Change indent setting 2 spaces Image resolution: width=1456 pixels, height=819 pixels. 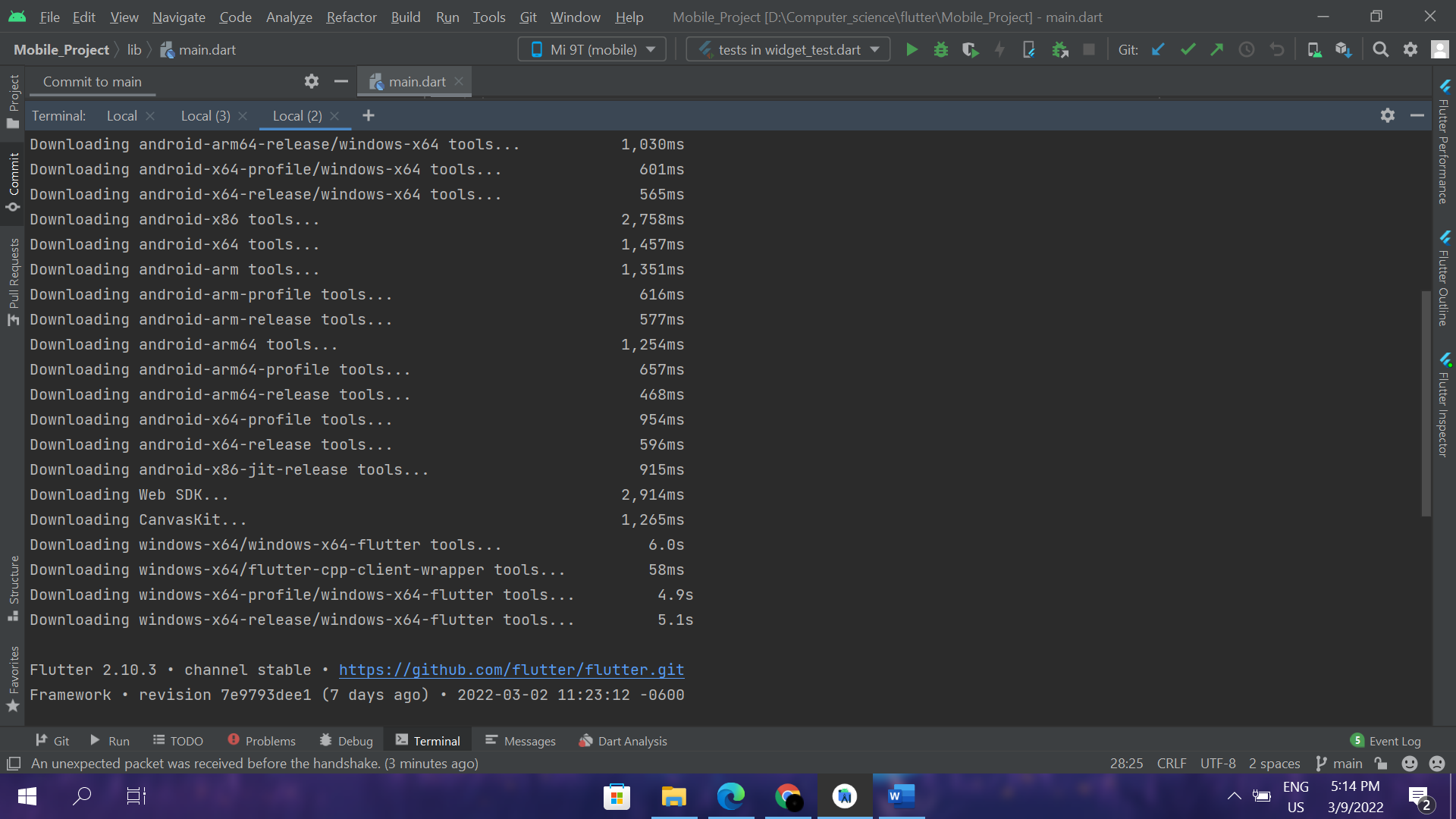[x=1274, y=764]
